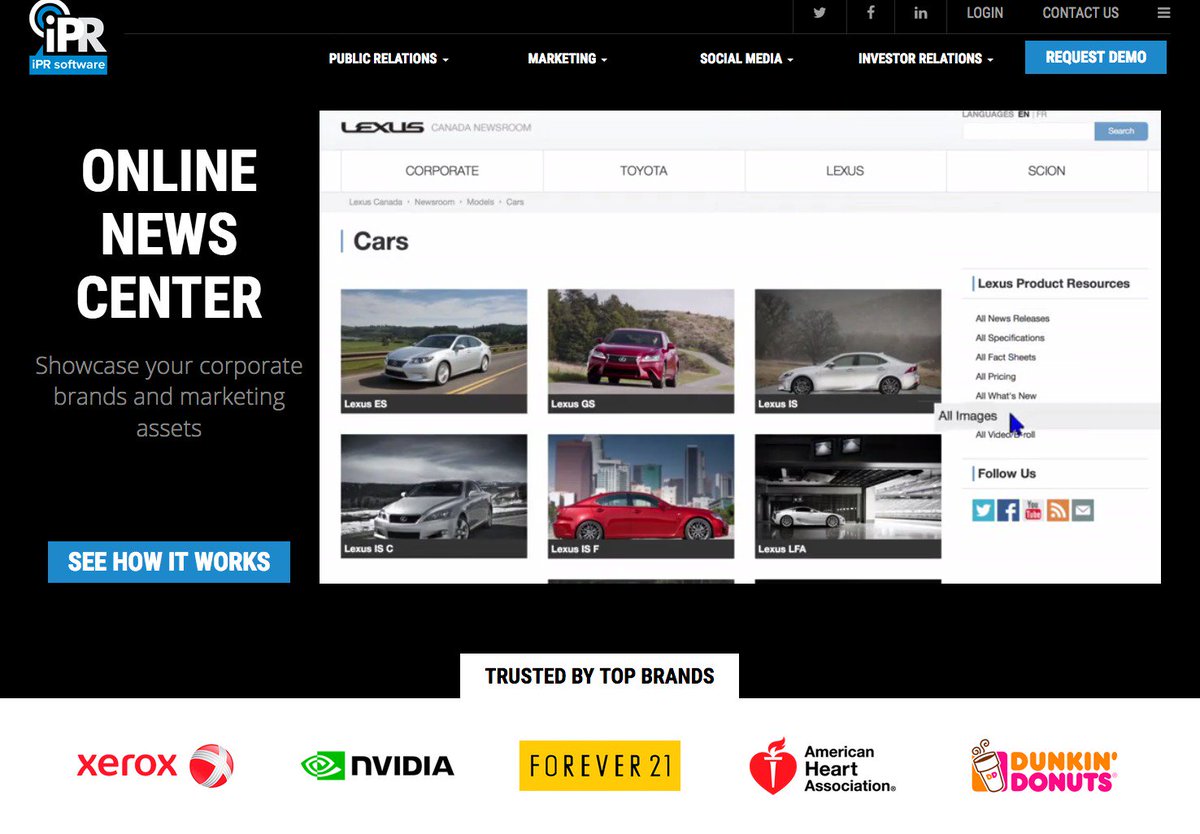
Task: Select the Corporate tab in Lexus newsroom
Action: (x=442, y=171)
